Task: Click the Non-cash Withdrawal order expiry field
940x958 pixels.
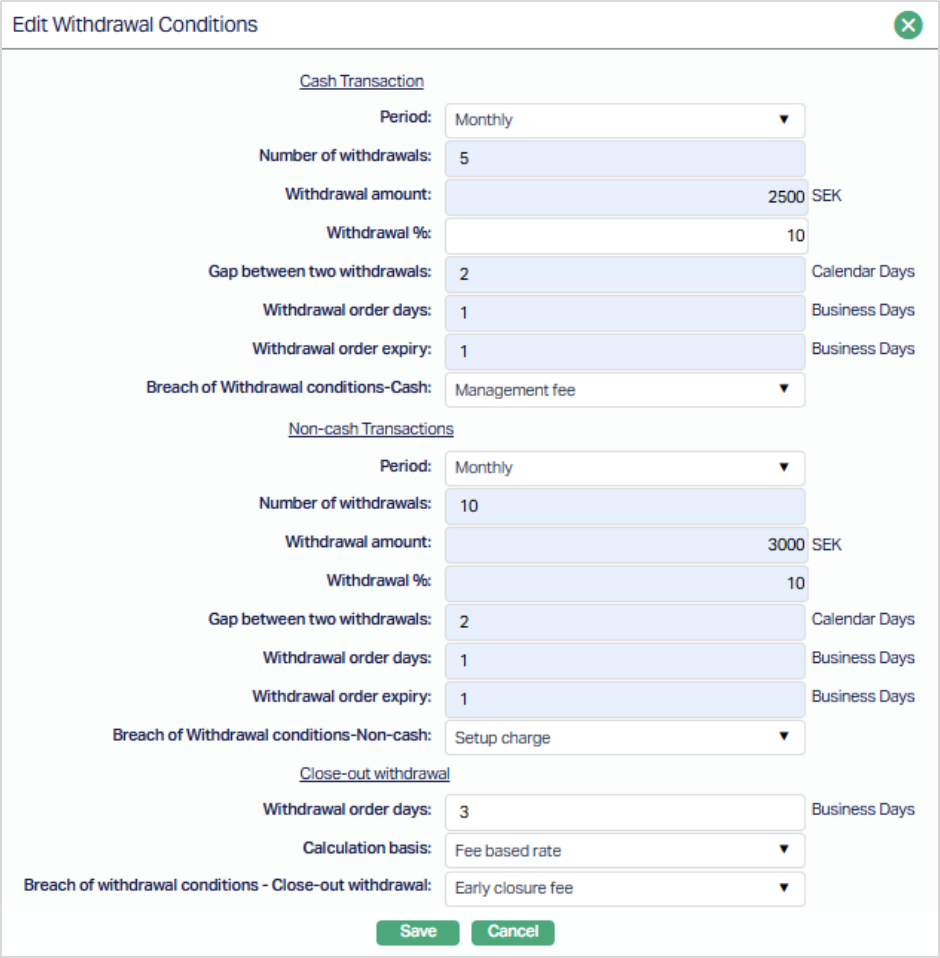Action: click(x=624, y=699)
